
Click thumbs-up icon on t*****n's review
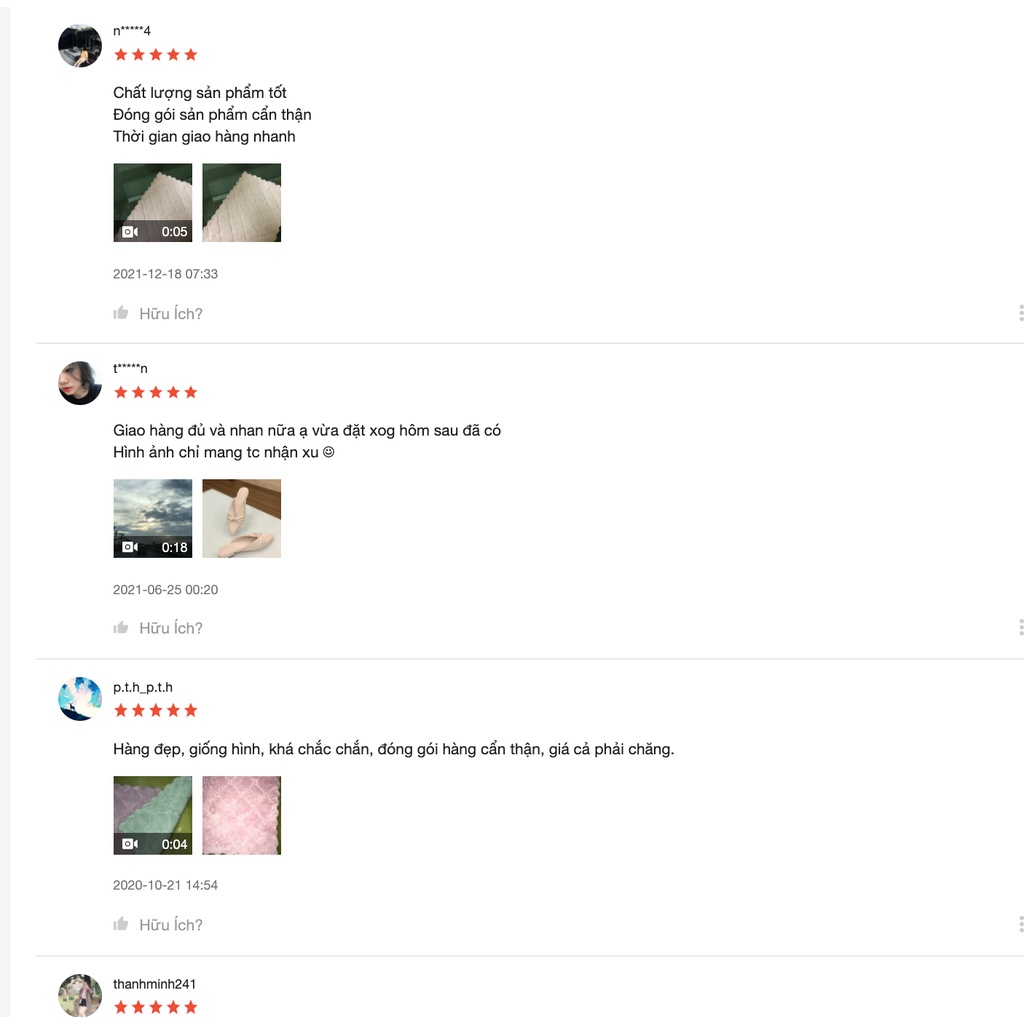(x=121, y=628)
